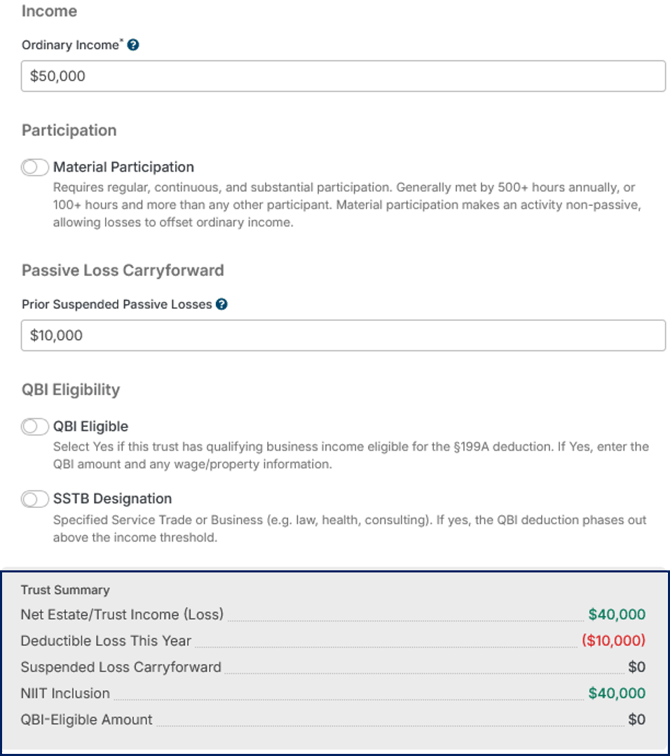The image size is (670, 756).
Task: Turn on the QBI Eligible switch
Action: (x=35, y=427)
